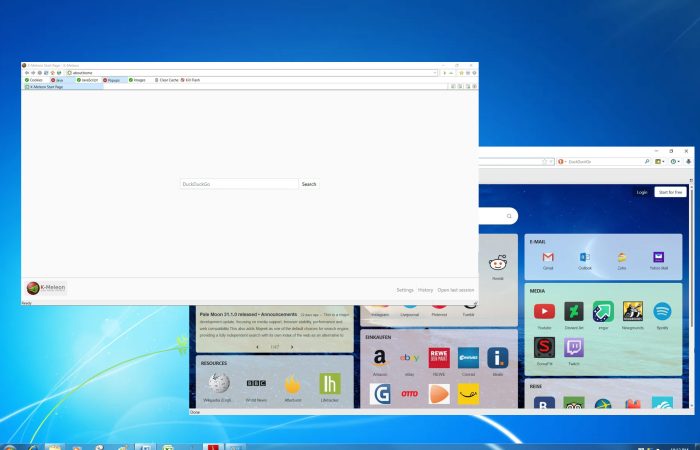
Task: Click the Back arrow in K-Meleon toolbar
Action: click(27, 73)
